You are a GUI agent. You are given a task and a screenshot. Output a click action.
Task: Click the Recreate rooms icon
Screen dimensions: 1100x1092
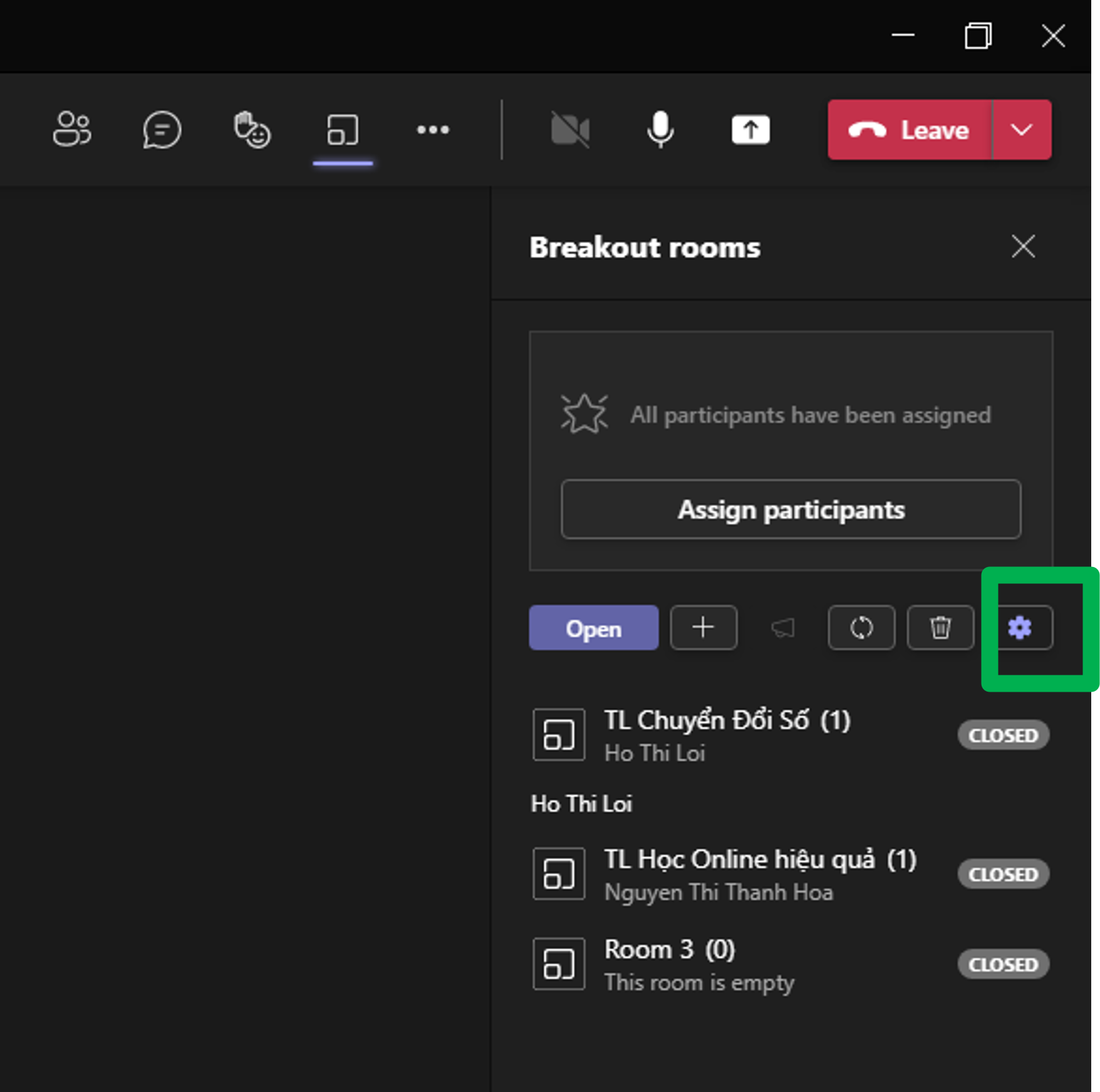tap(861, 627)
